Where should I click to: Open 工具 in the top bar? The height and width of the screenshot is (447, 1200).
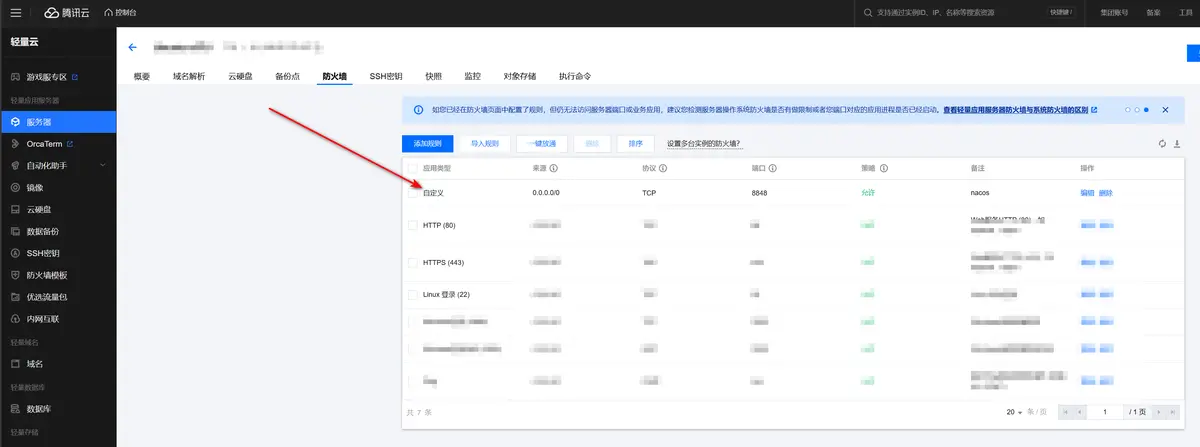click(1186, 12)
